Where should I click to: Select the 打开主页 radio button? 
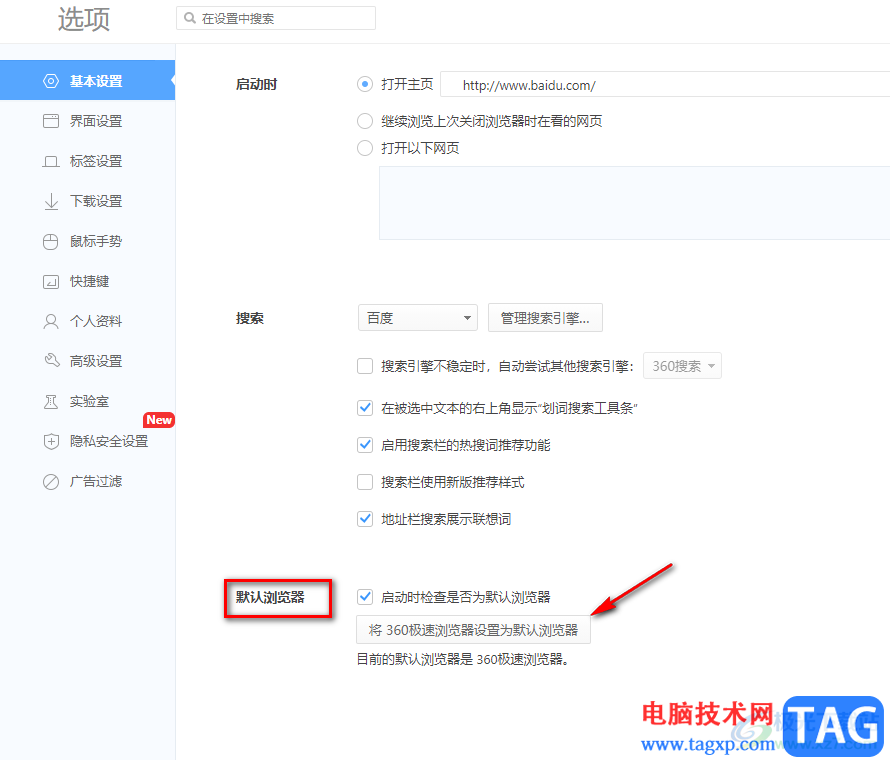(x=364, y=85)
